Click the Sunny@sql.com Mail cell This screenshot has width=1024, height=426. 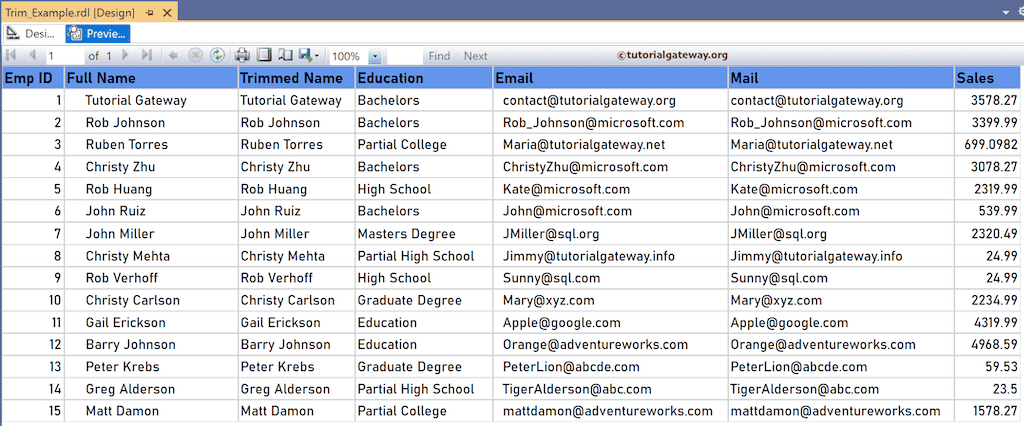[x=841, y=278]
